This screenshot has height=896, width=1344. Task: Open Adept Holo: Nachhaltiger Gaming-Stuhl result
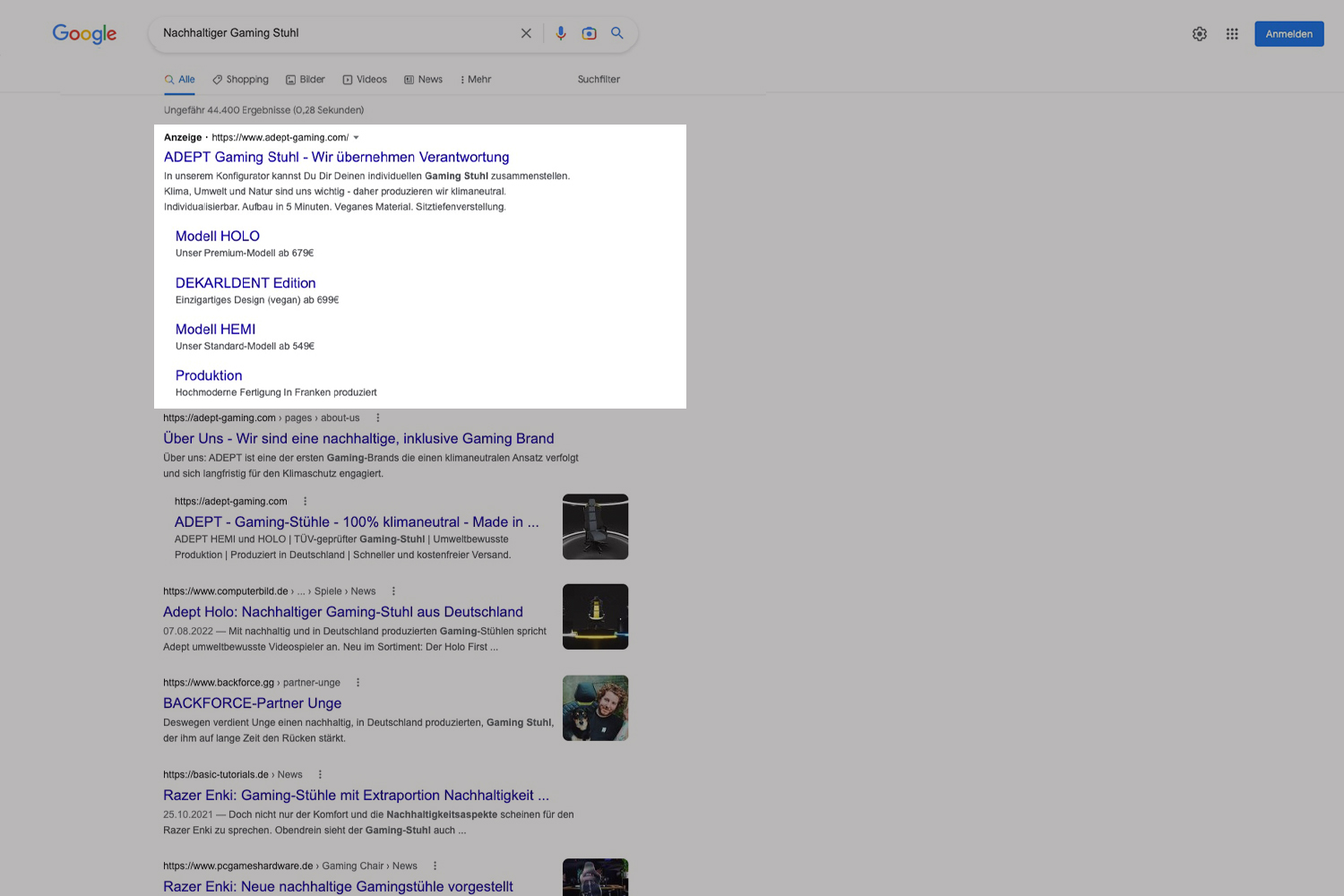[343, 612]
